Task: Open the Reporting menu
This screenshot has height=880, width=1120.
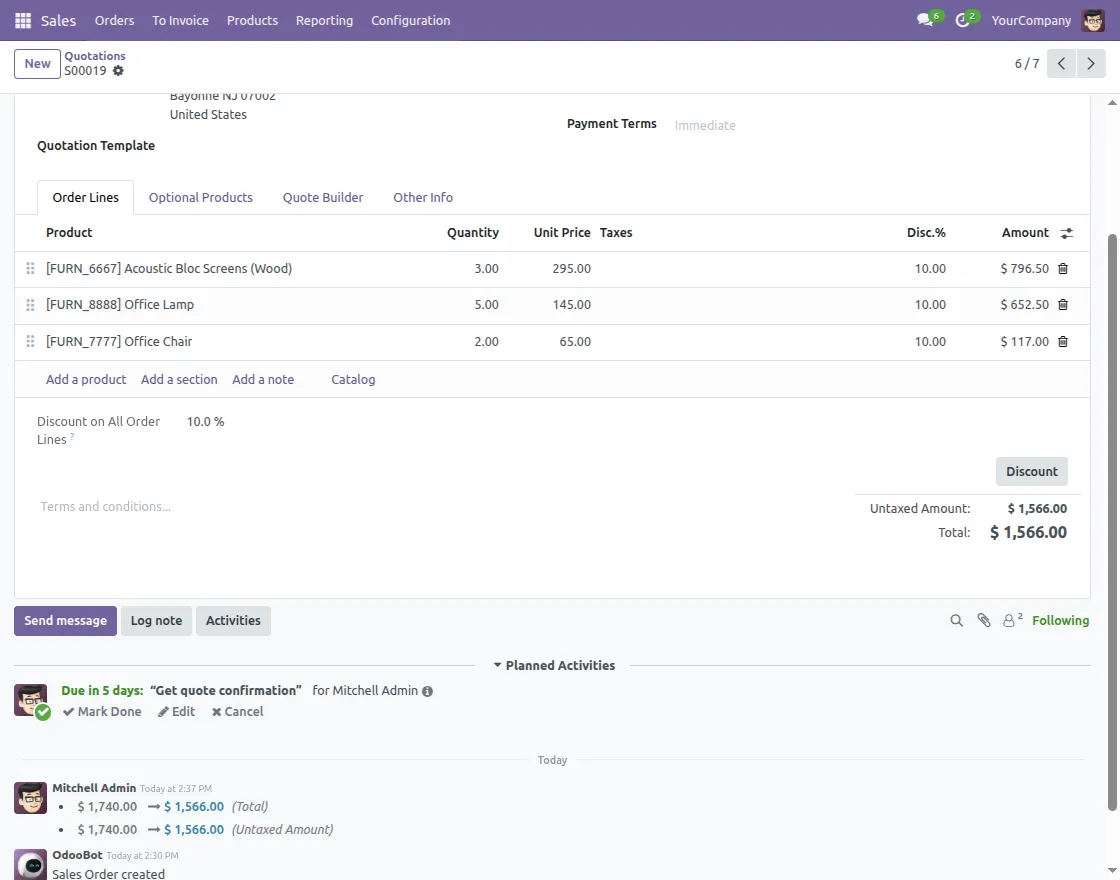Action: [324, 20]
